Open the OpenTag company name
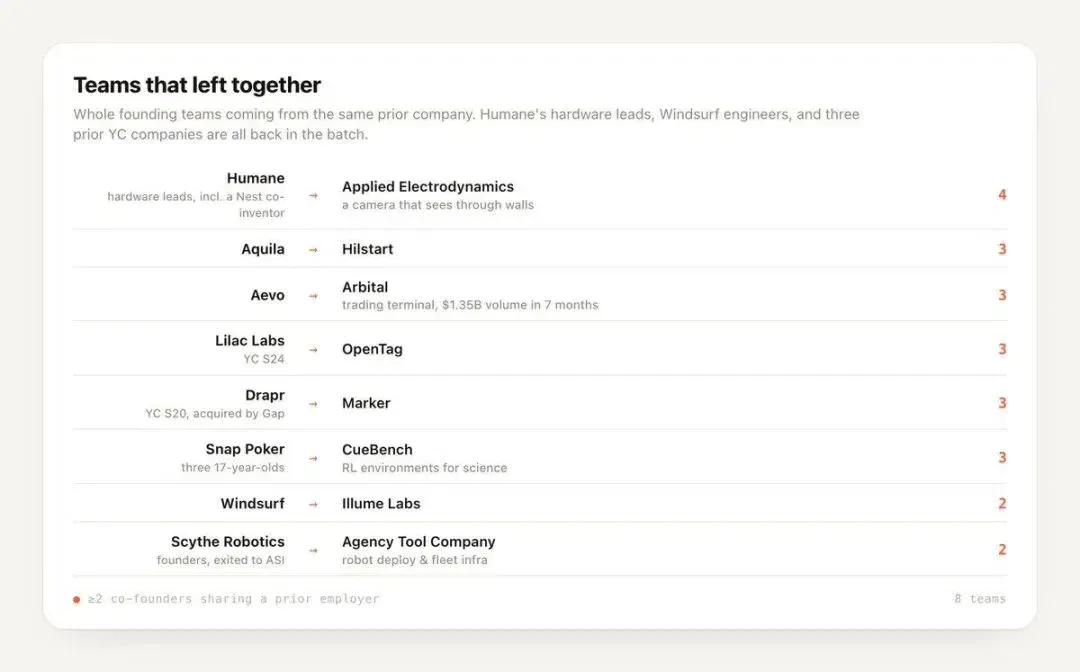Image resolution: width=1080 pixels, height=672 pixels. tap(372, 349)
